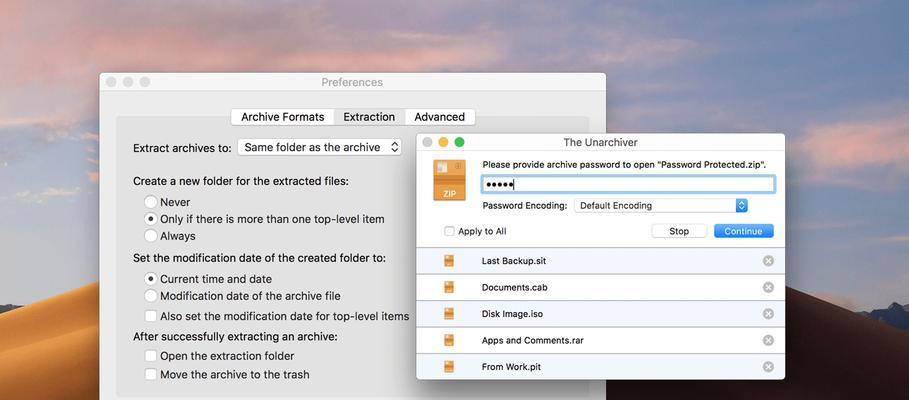This screenshot has width=909, height=400.
Task: Enable Move the archive to the trash
Action: (x=151, y=374)
